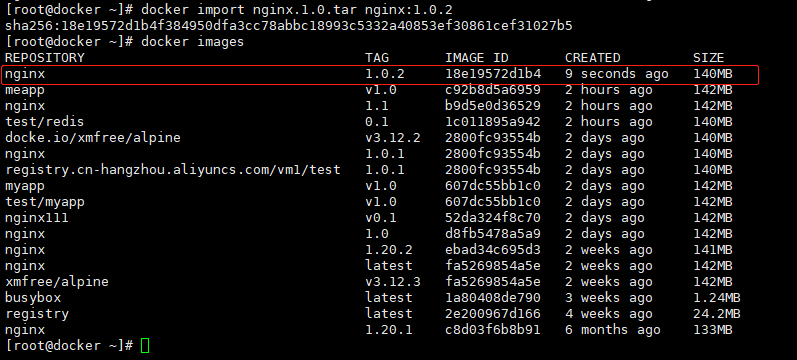797x360 pixels.
Task: Select image ID ebad34c695d3
Action: (493, 250)
